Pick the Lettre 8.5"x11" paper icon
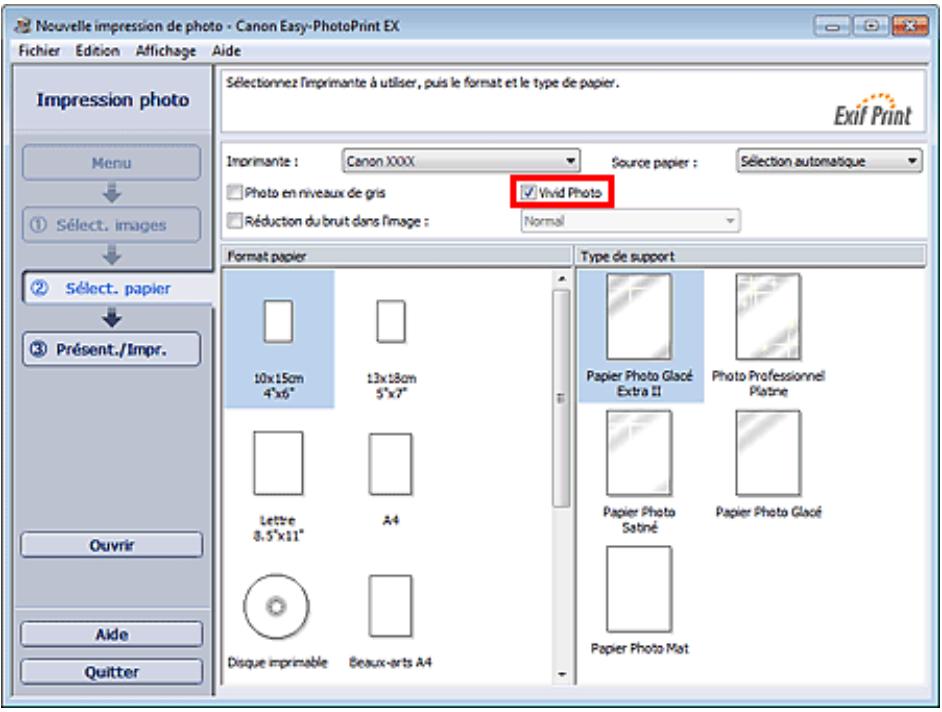The image size is (942, 712). [278, 463]
